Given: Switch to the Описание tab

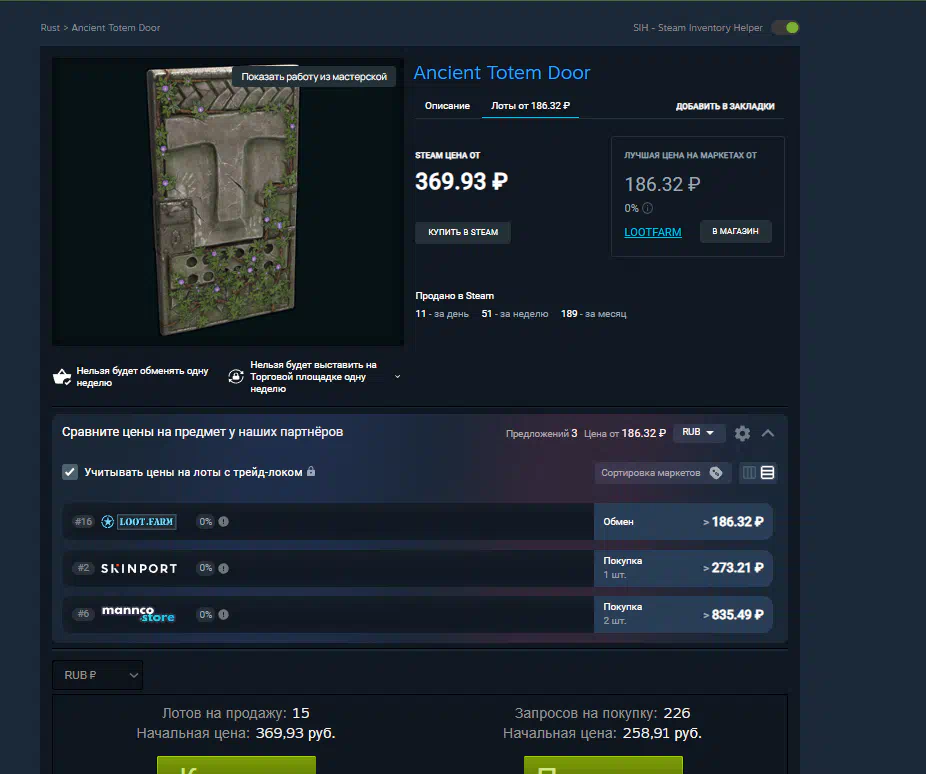Looking at the screenshot, I should [x=447, y=106].
